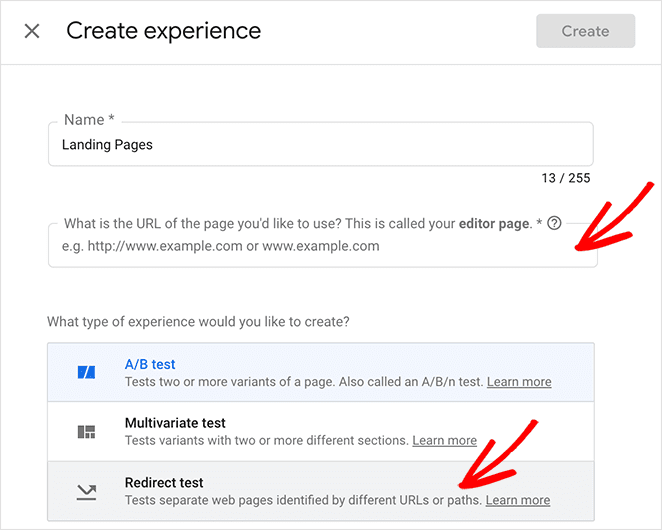Click the Create button
This screenshot has width=662, height=530.
586,31
